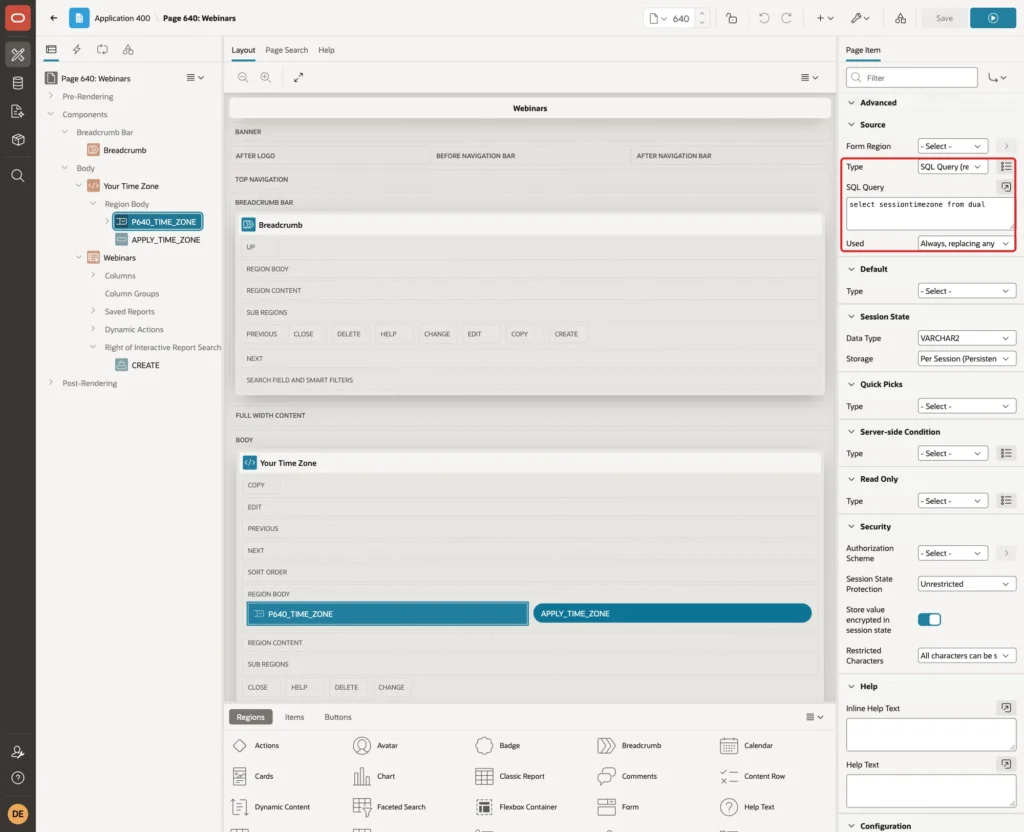Image resolution: width=1024 pixels, height=832 pixels.
Task: Expand the layout to full screen
Action: pyautogui.click(x=298, y=77)
